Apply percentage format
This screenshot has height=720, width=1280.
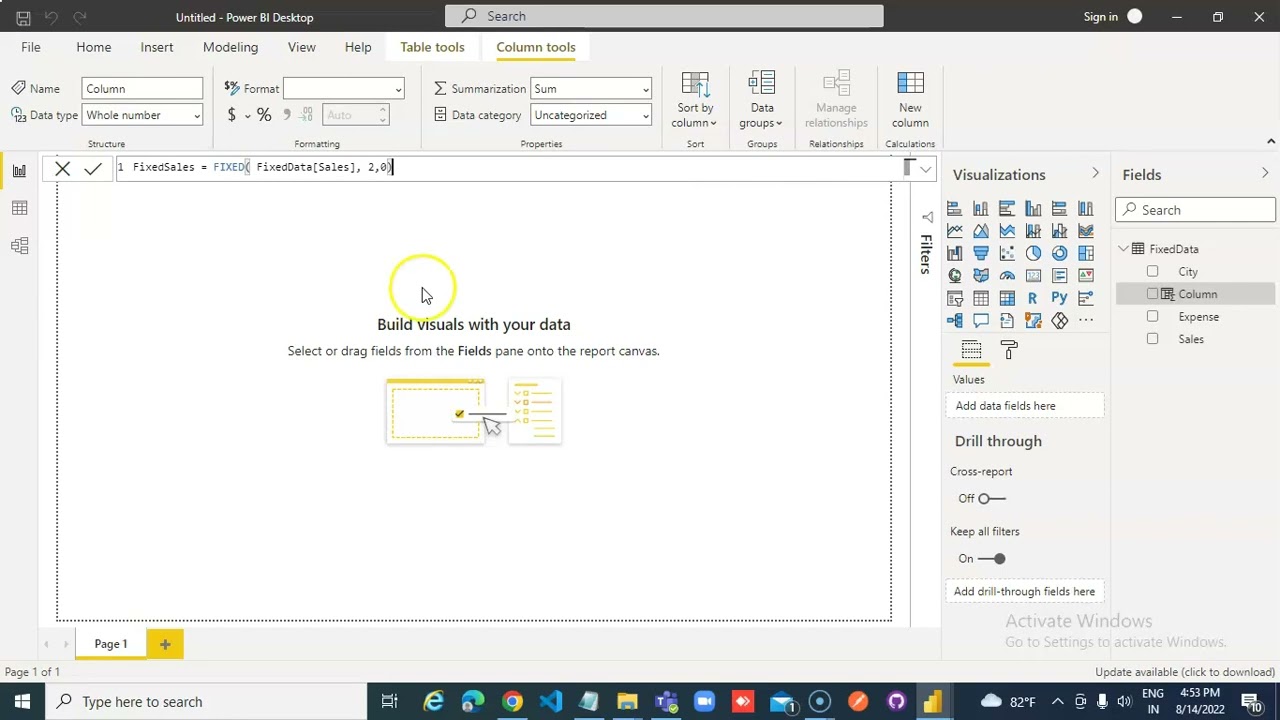(264, 115)
